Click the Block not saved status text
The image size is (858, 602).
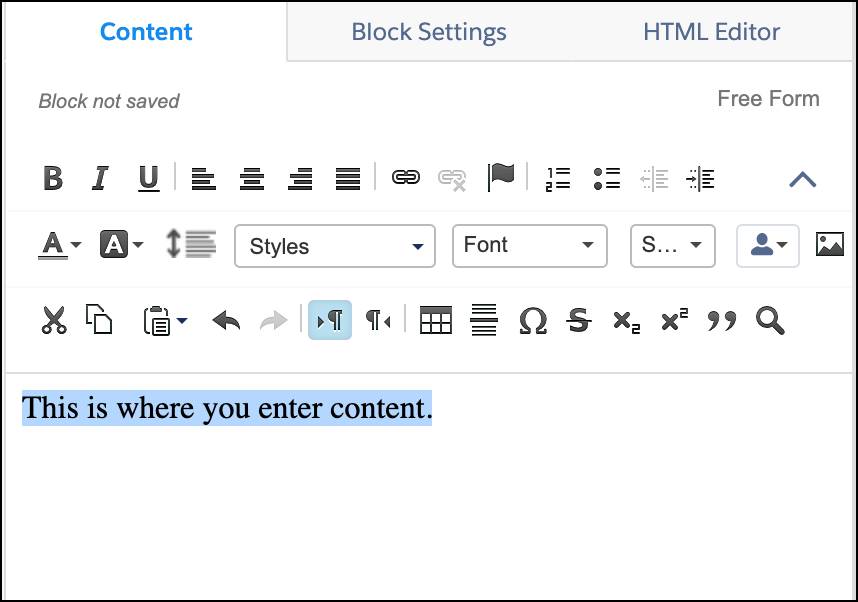tap(109, 101)
